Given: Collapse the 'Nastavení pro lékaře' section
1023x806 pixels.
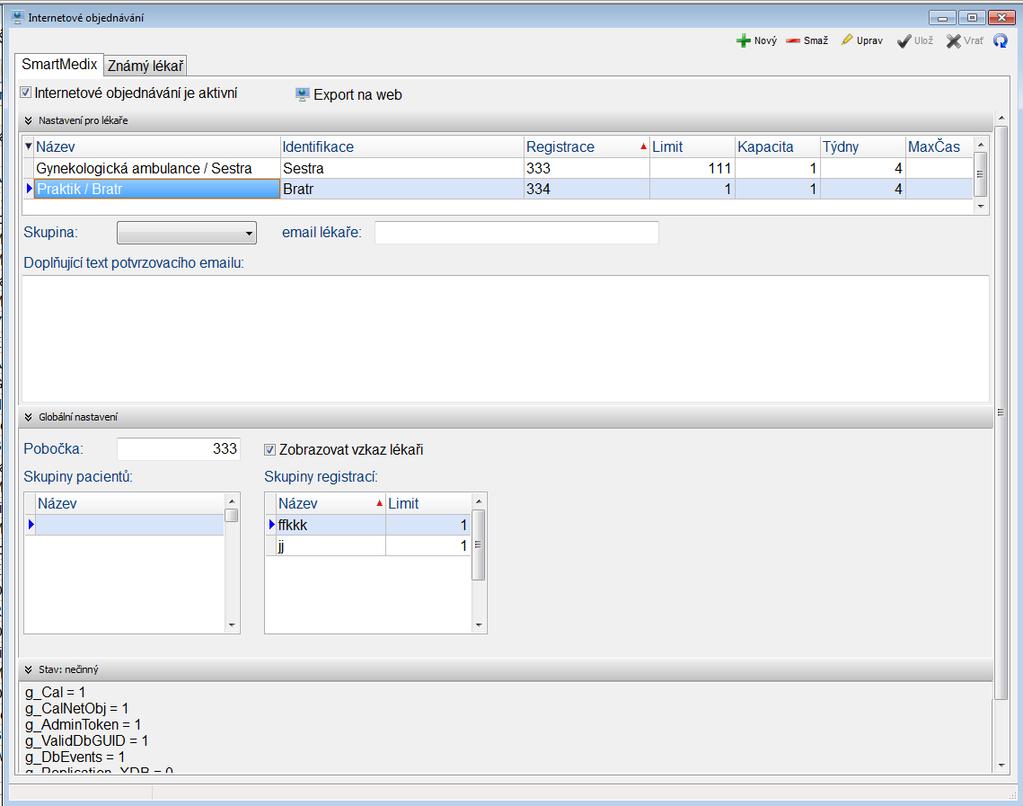Looking at the screenshot, I should pos(28,121).
